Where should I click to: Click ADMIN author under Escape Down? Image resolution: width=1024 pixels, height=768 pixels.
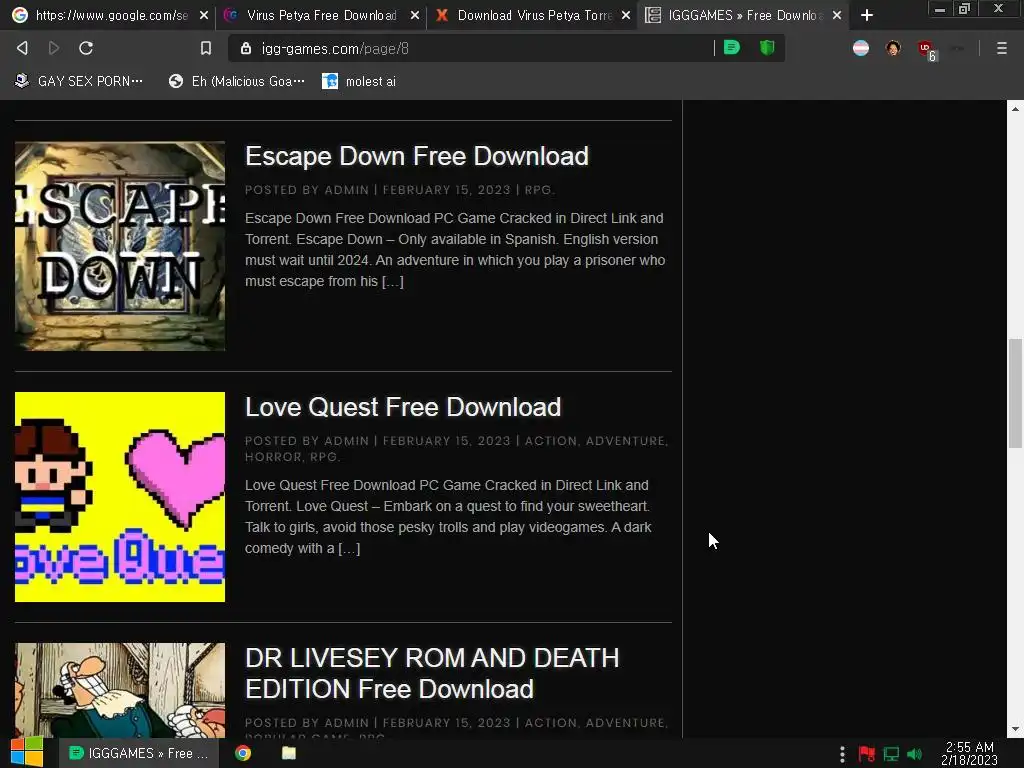[x=347, y=190]
